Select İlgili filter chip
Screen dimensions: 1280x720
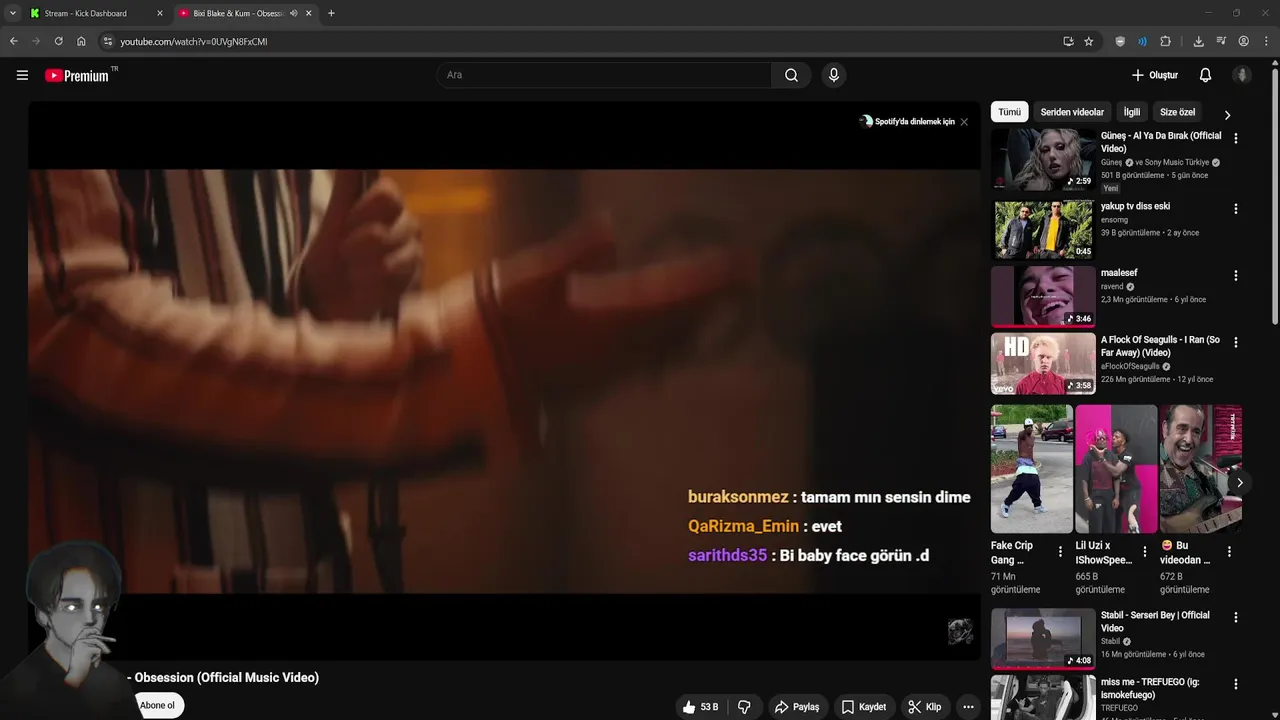tap(1131, 112)
